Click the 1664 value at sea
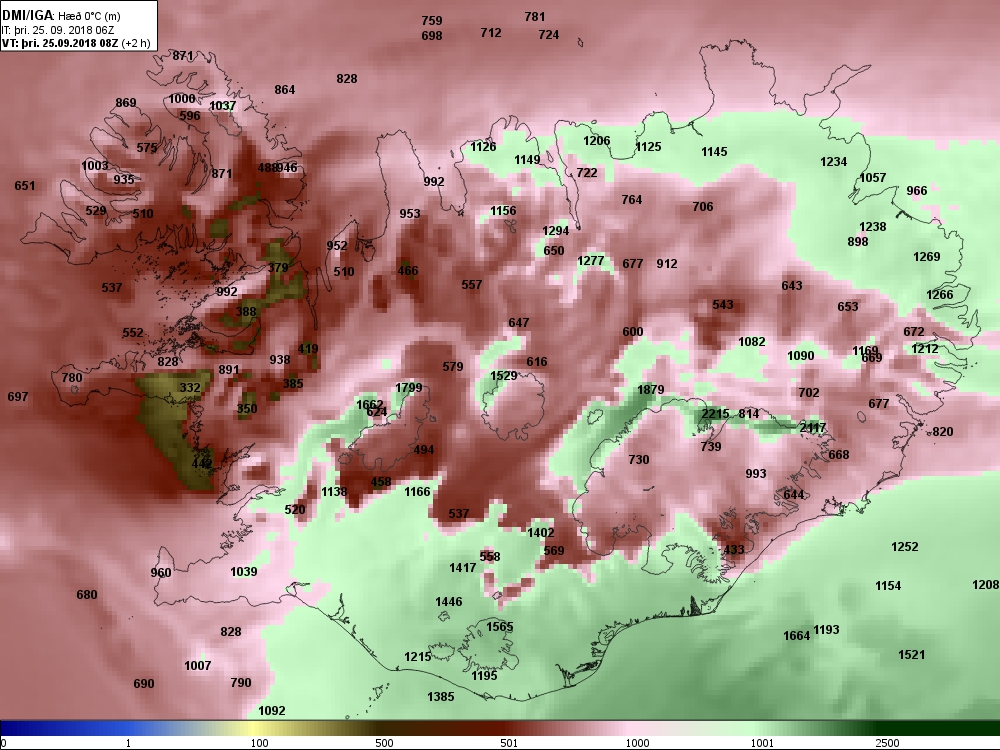1000x750 pixels. point(797,636)
